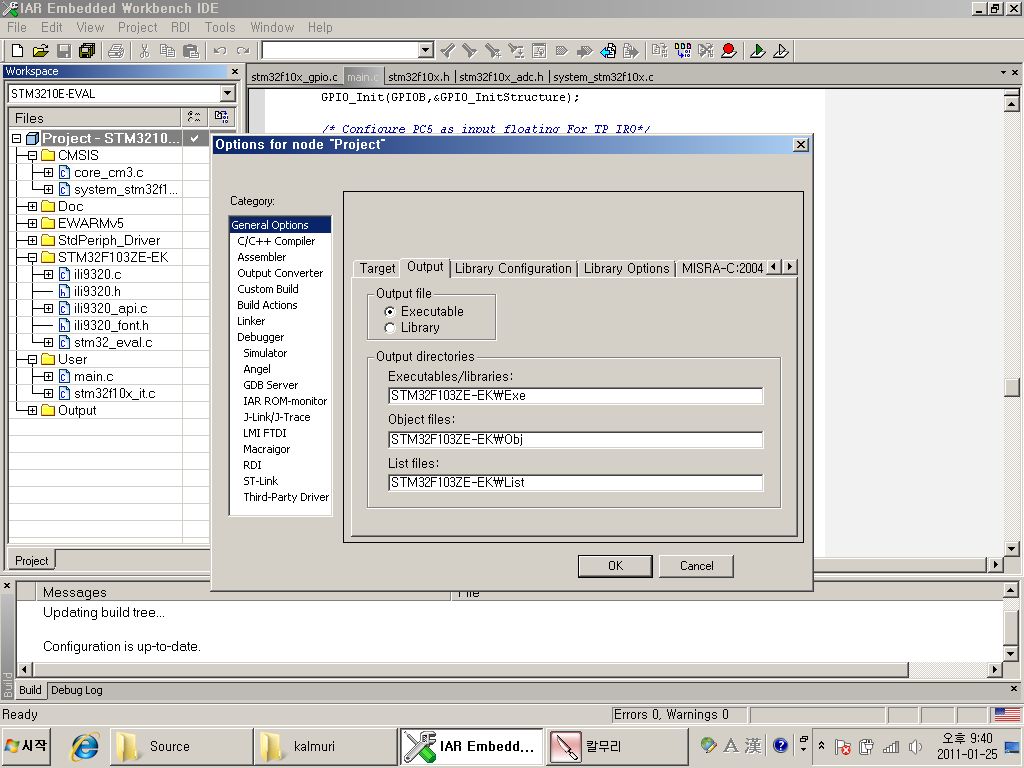Click the network signal tray icon
This screenshot has width=1024, height=768.
point(891,746)
